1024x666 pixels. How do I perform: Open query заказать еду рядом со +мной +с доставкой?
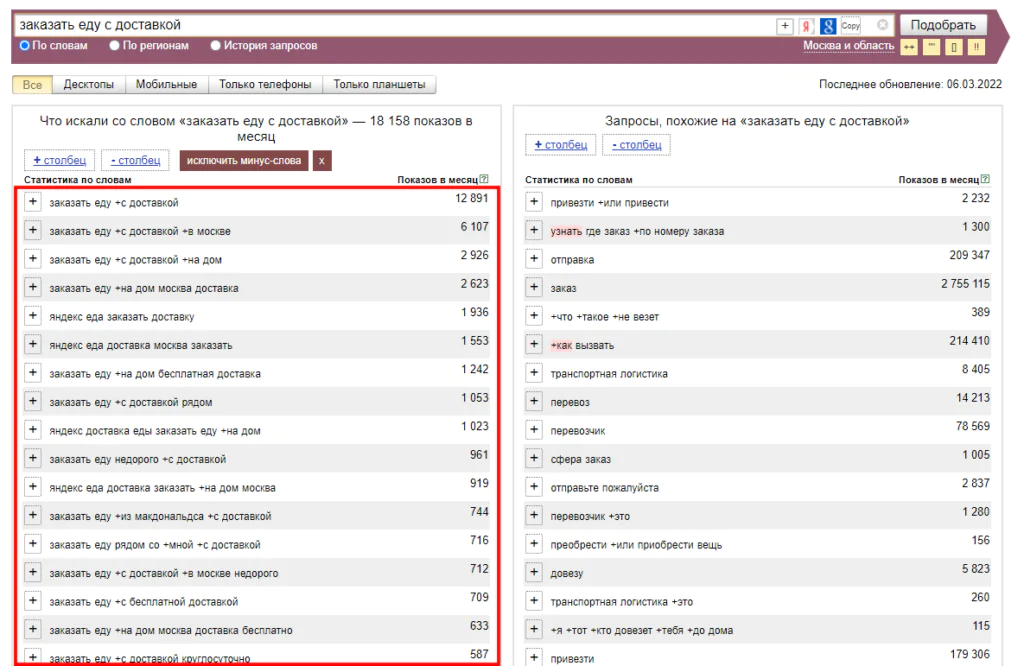click(155, 545)
